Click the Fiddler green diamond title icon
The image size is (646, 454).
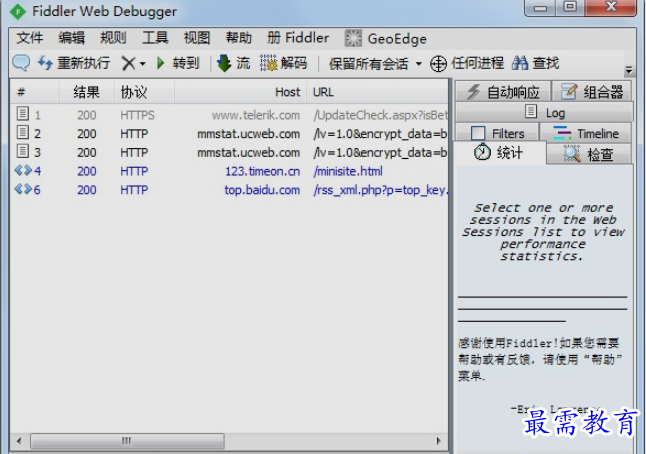point(18,12)
